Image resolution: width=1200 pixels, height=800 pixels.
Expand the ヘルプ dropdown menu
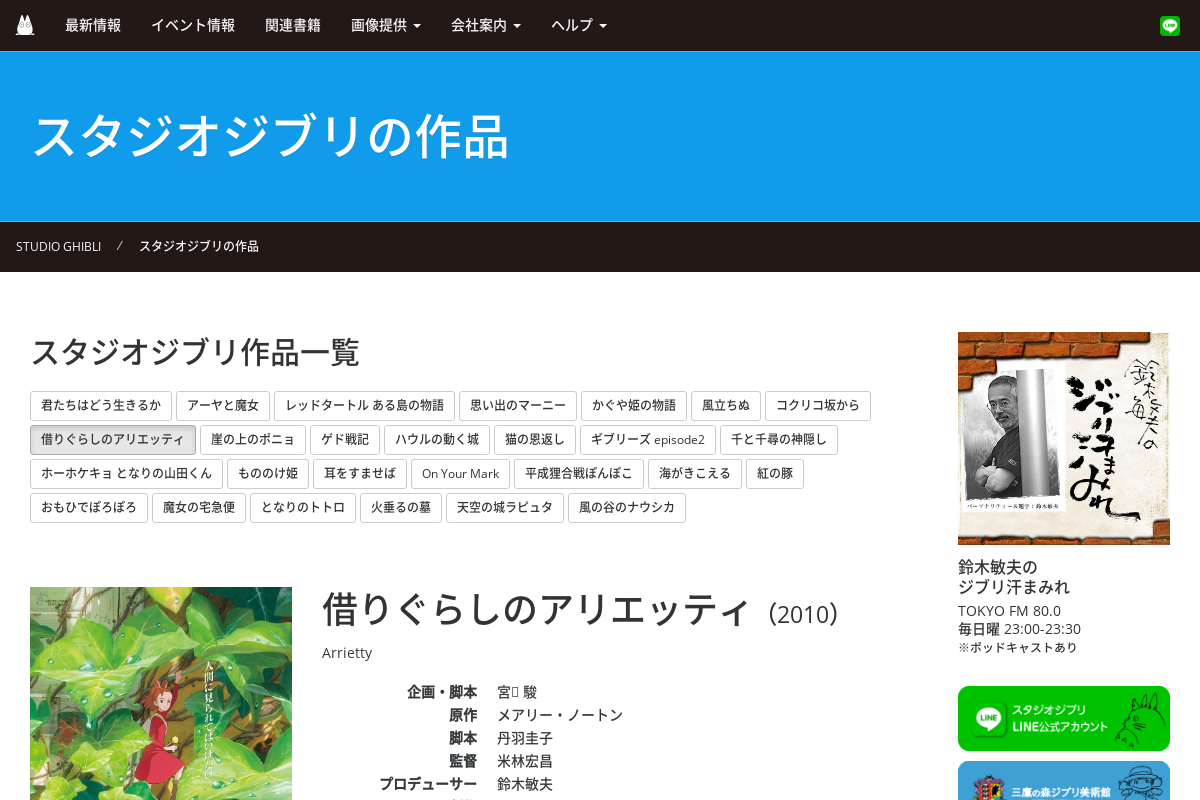(579, 25)
